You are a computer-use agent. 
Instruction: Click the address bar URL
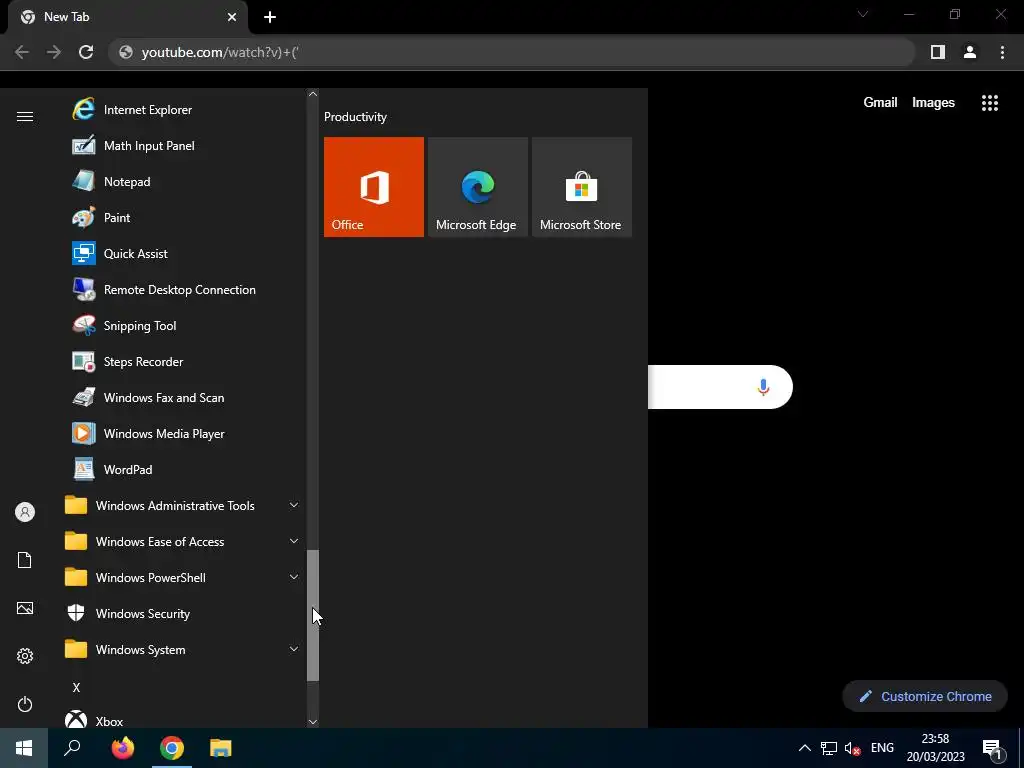(x=220, y=52)
